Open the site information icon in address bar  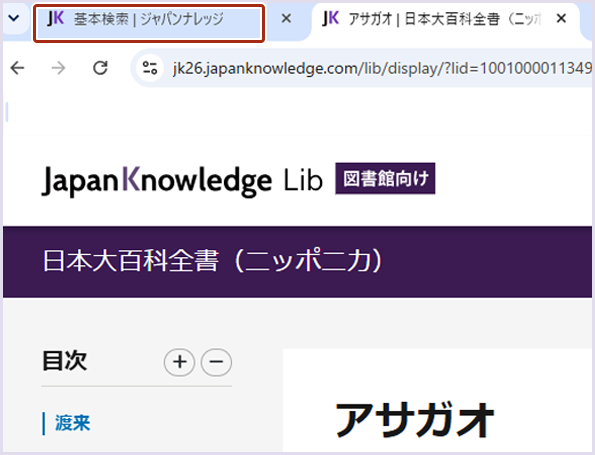pos(150,68)
